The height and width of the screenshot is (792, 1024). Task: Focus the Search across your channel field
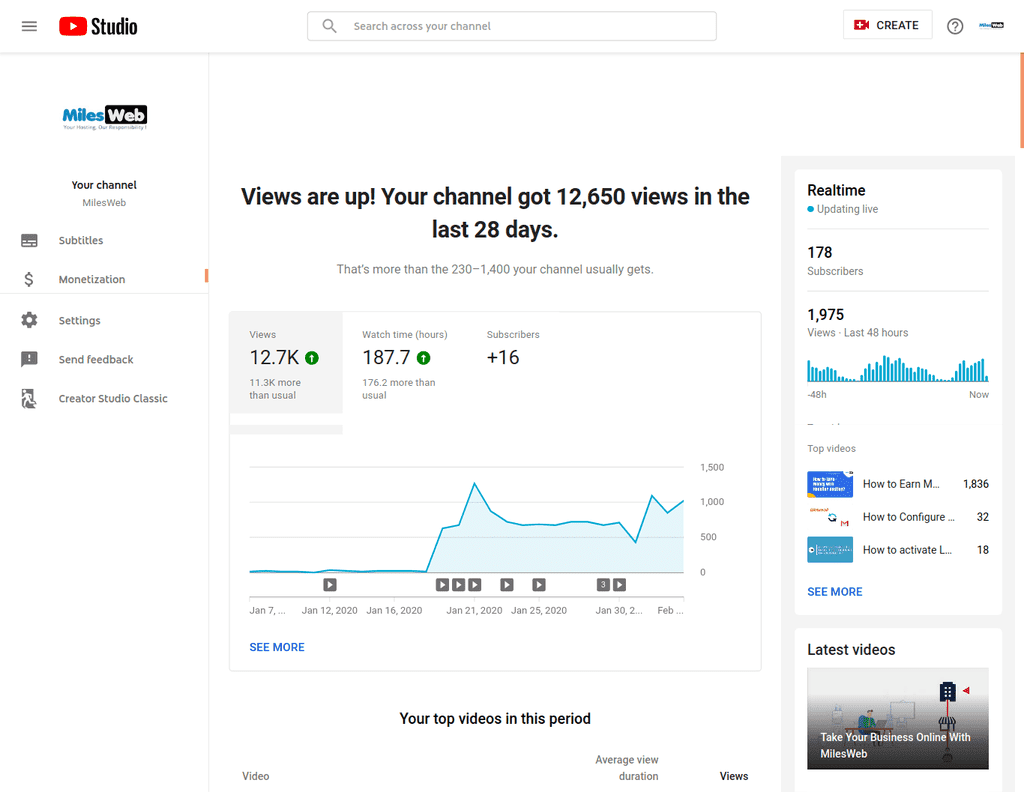pyautogui.click(x=511, y=26)
